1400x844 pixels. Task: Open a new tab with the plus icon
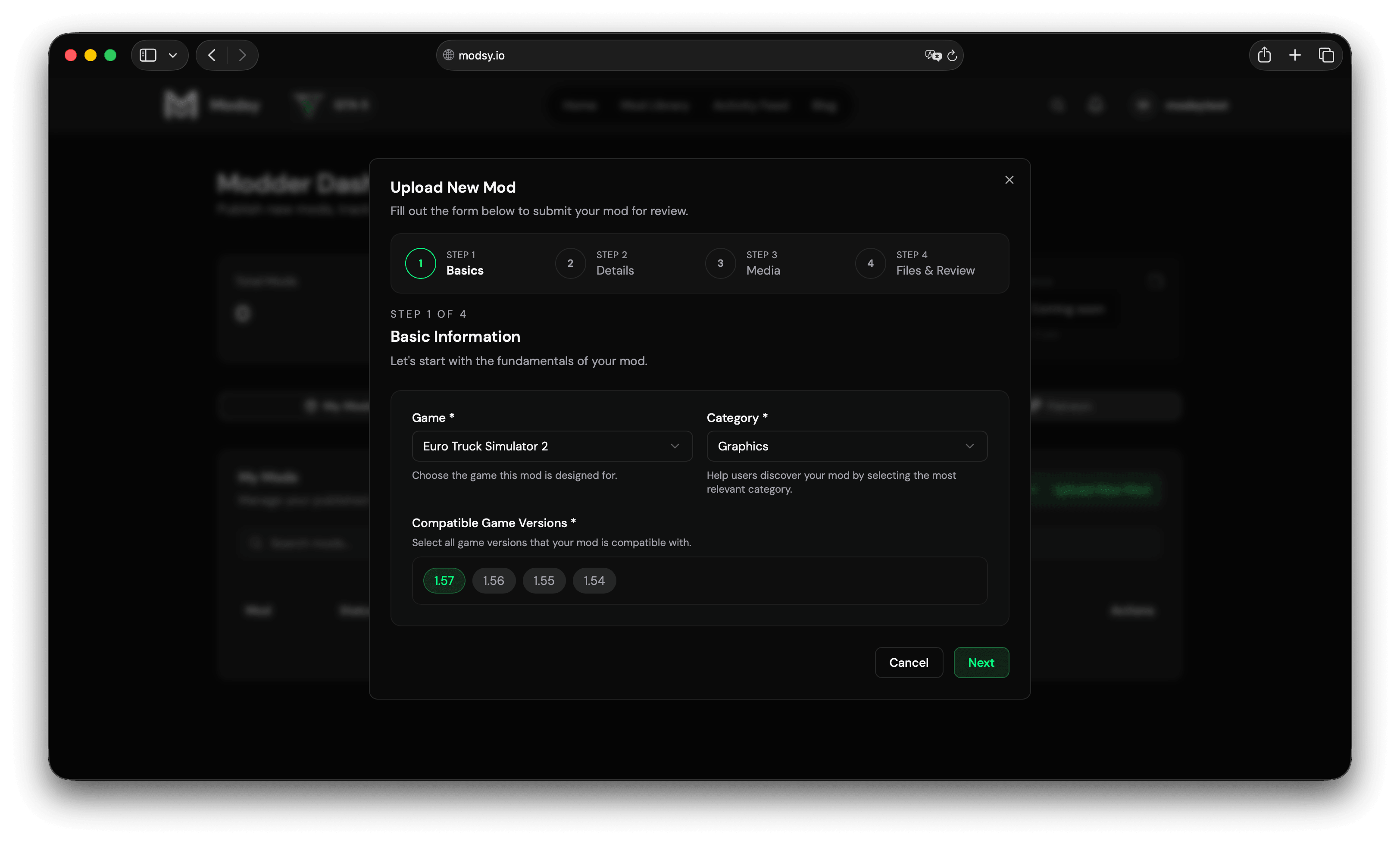tap(1295, 55)
